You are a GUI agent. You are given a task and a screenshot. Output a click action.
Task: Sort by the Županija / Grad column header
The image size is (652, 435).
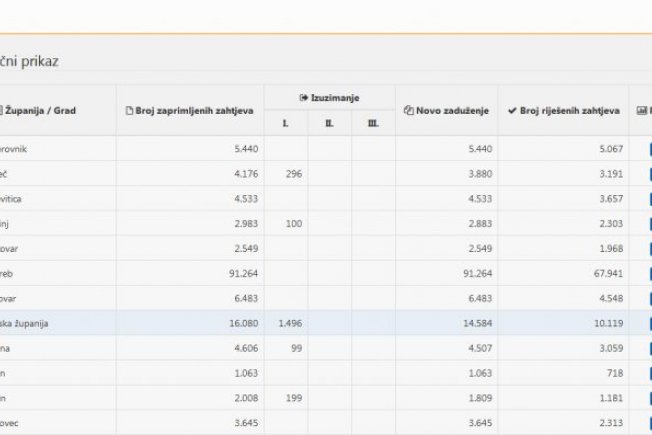click(x=40, y=110)
